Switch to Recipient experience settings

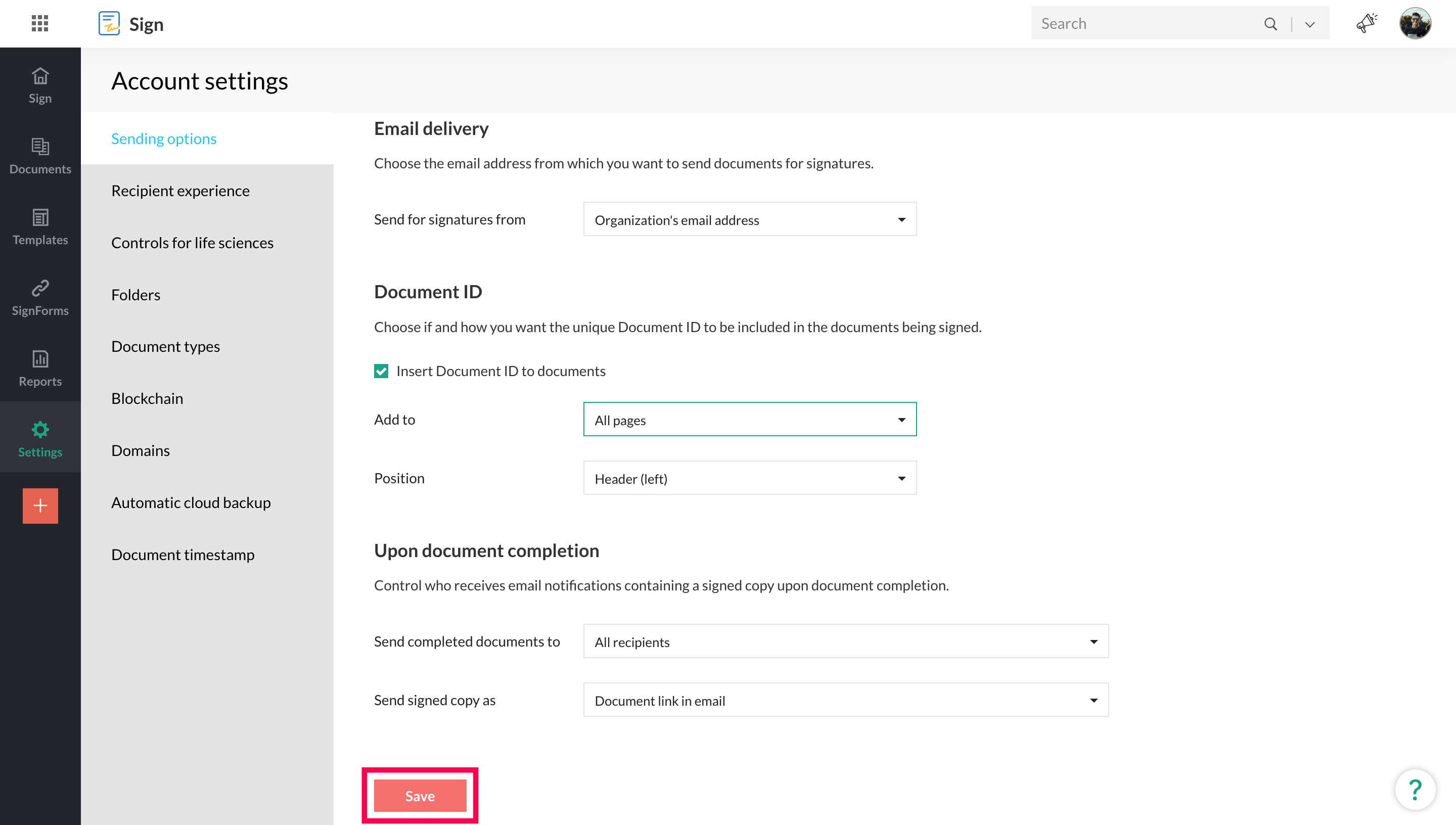click(x=180, y=191)
